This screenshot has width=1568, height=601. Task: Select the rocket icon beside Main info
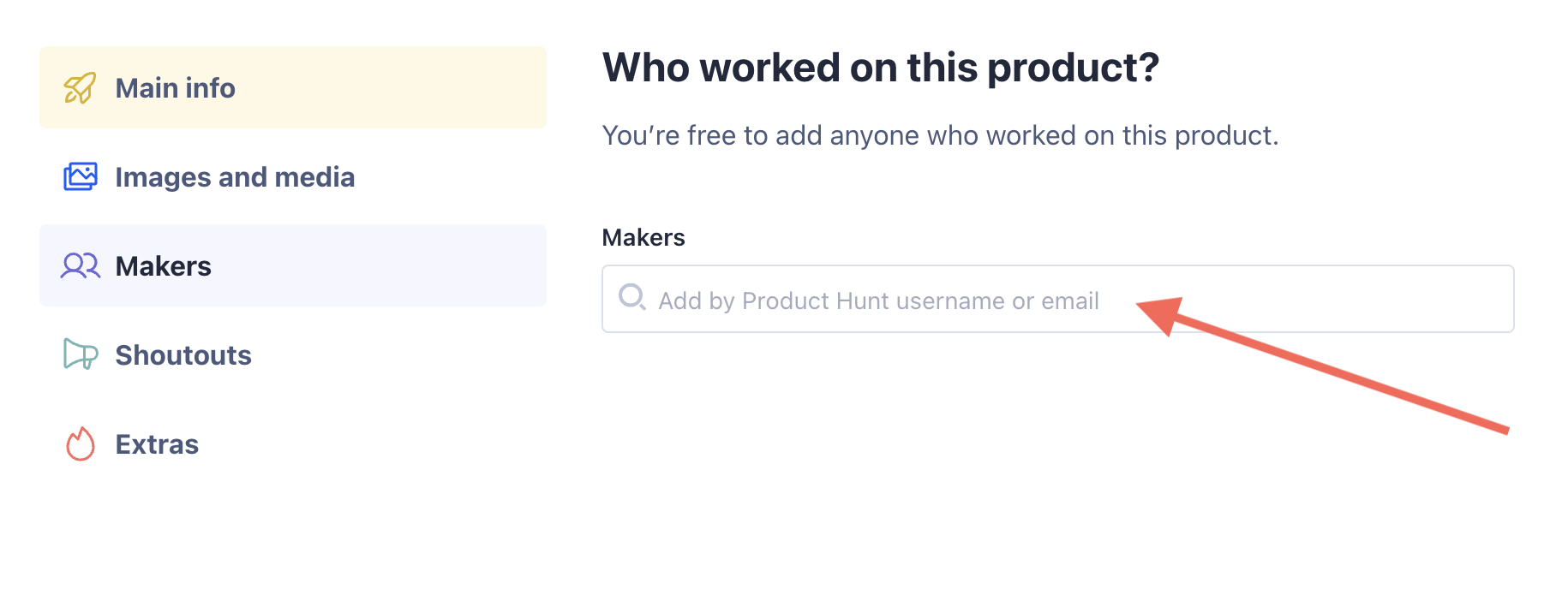79,87
